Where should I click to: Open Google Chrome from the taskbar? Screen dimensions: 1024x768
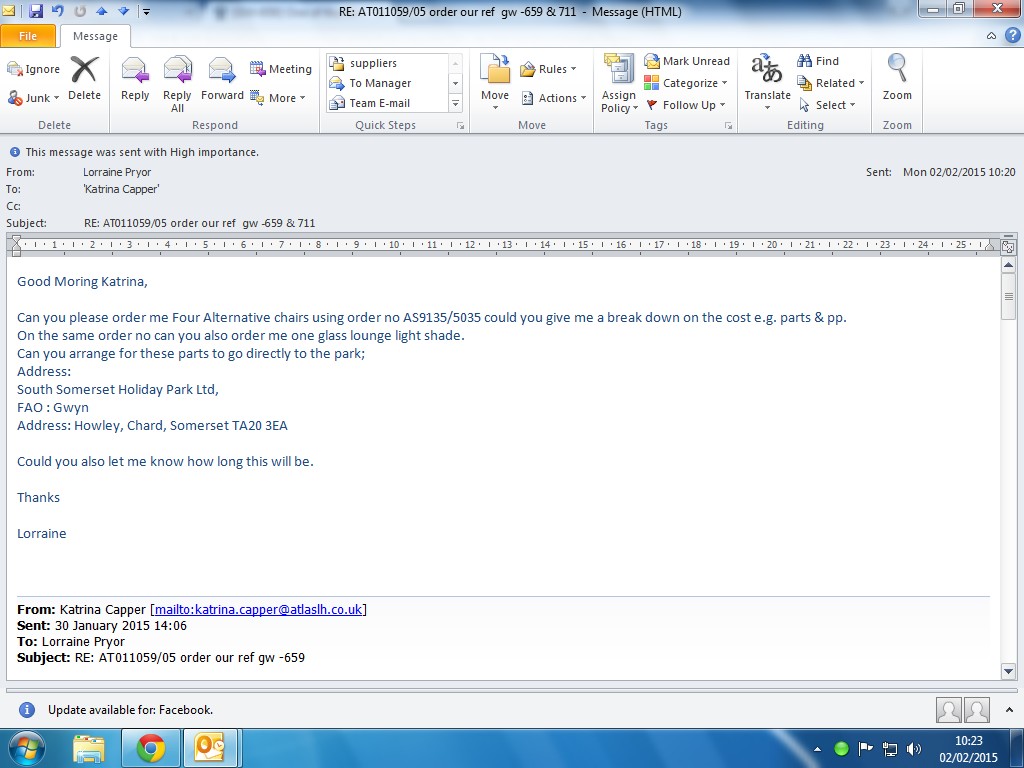151,749
